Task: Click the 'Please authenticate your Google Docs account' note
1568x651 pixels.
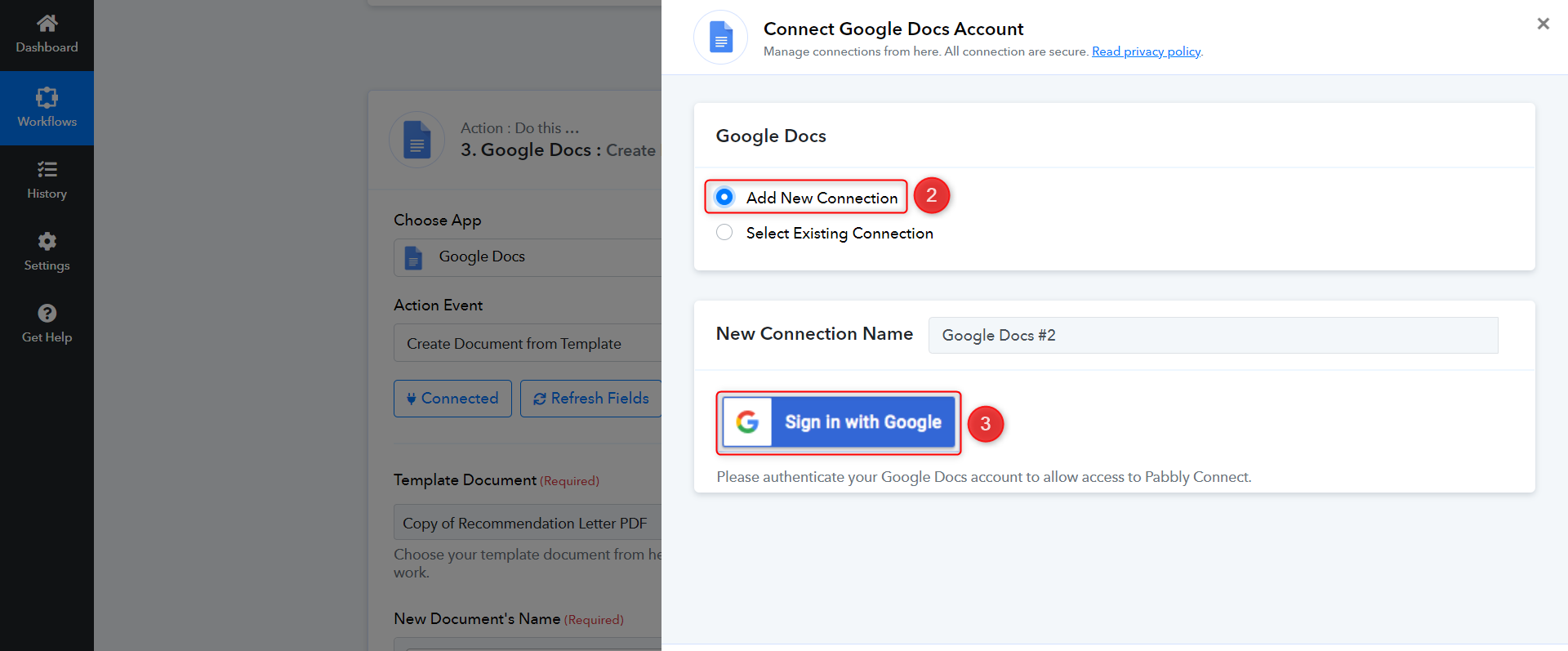Action: (984, 477)
